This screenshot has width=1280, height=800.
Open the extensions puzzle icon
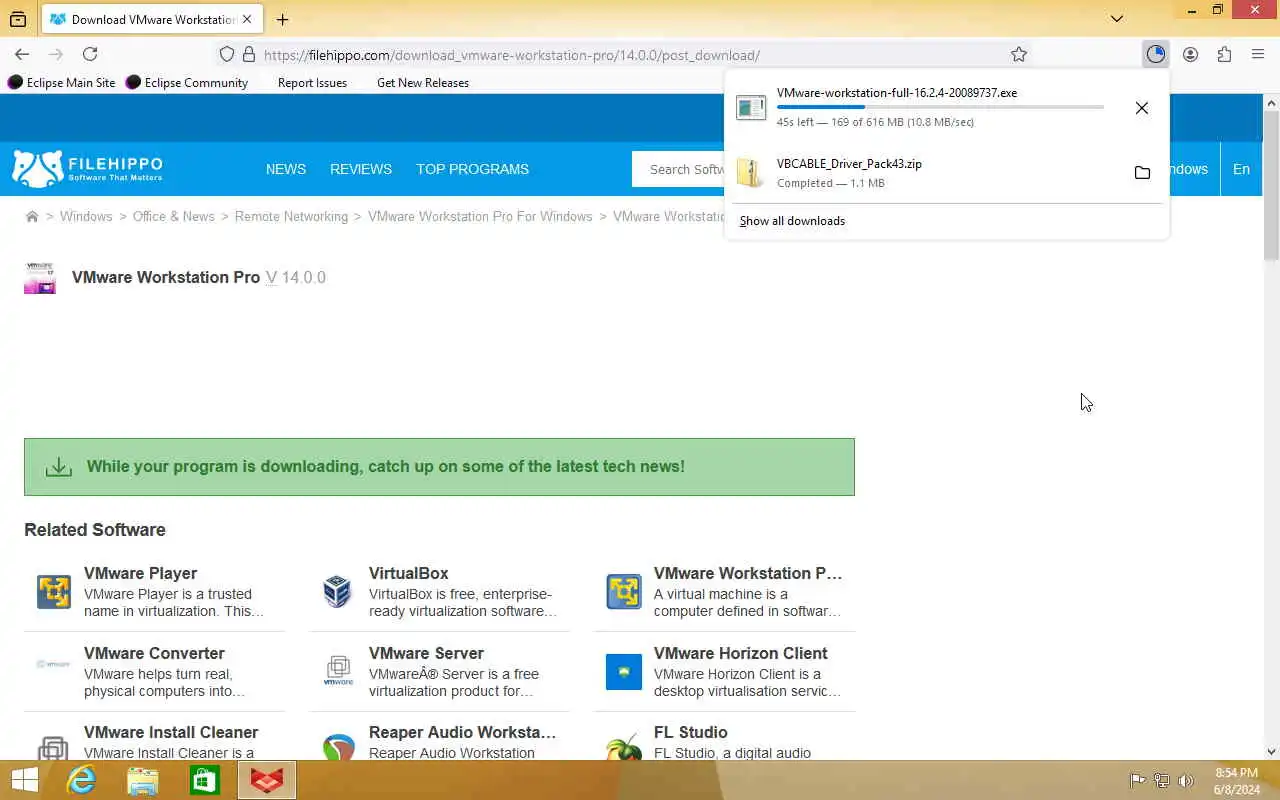pos(1224,54)
